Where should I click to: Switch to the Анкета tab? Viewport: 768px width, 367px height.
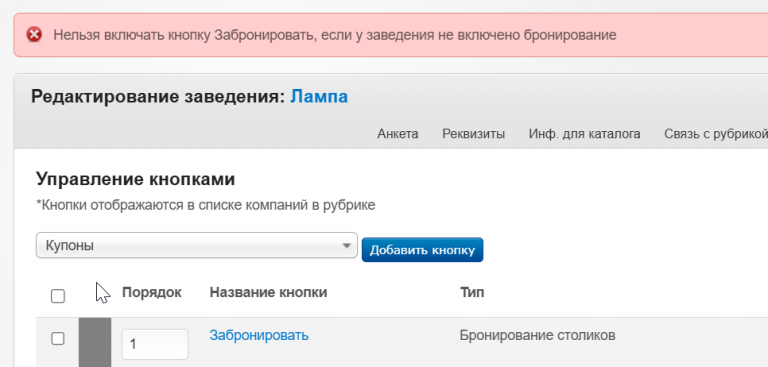tap(398, 134)
